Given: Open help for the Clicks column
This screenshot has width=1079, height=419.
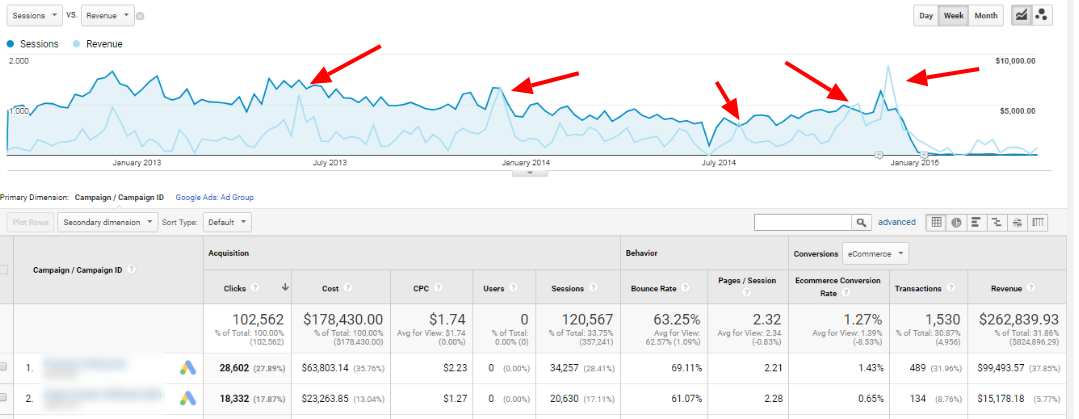Looking at the screenshot, I should [x=255, y=288].
